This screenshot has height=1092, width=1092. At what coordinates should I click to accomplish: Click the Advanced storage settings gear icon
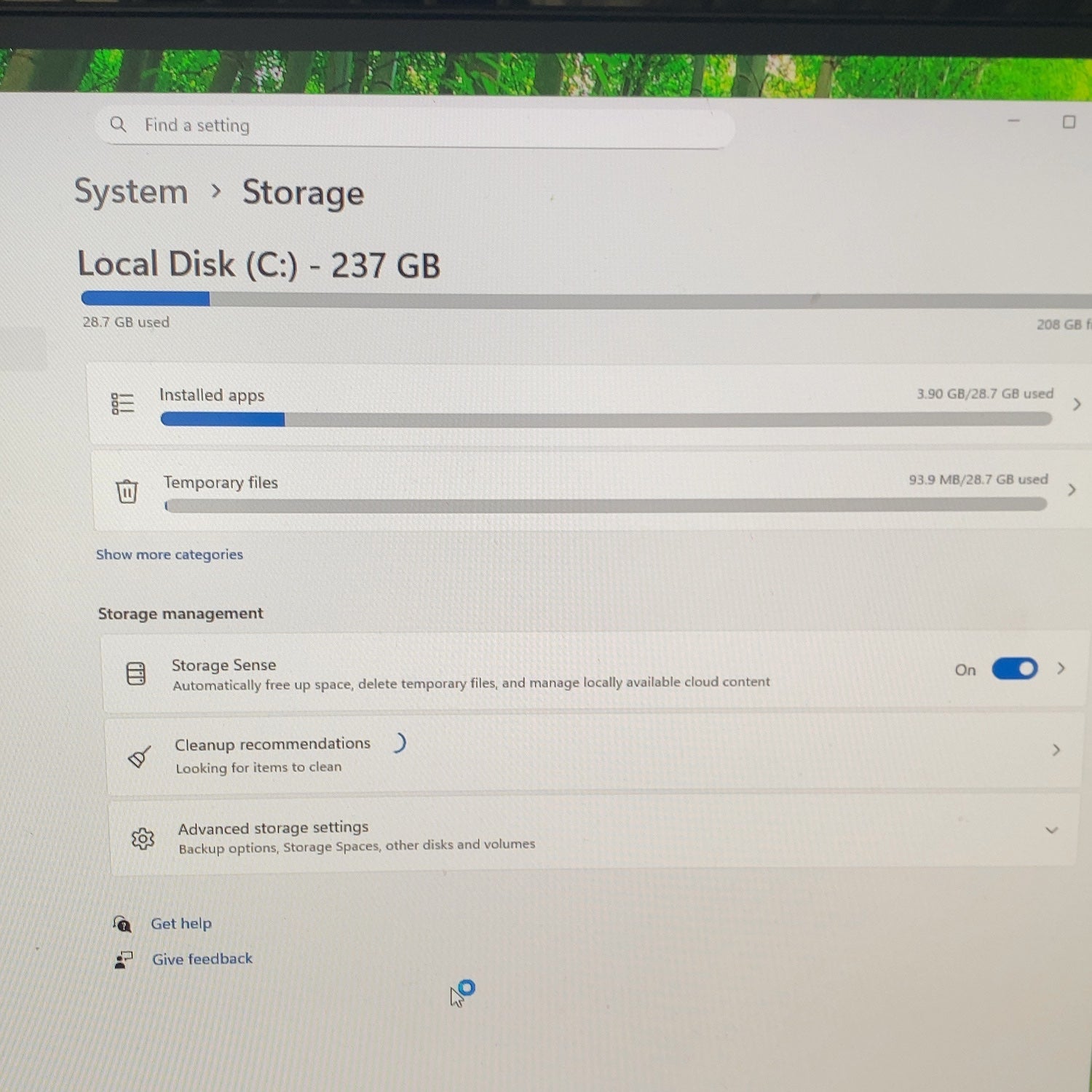[x=143, y=839]
